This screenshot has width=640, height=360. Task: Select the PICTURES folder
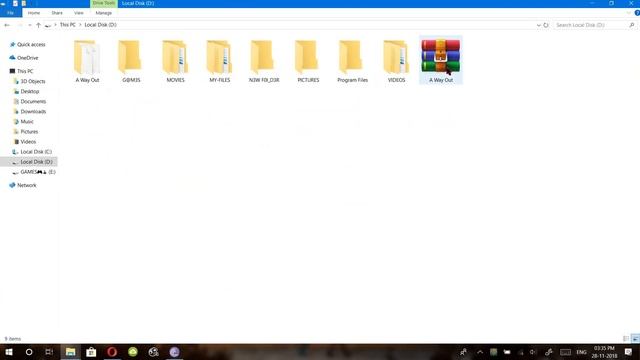(308, 61)
